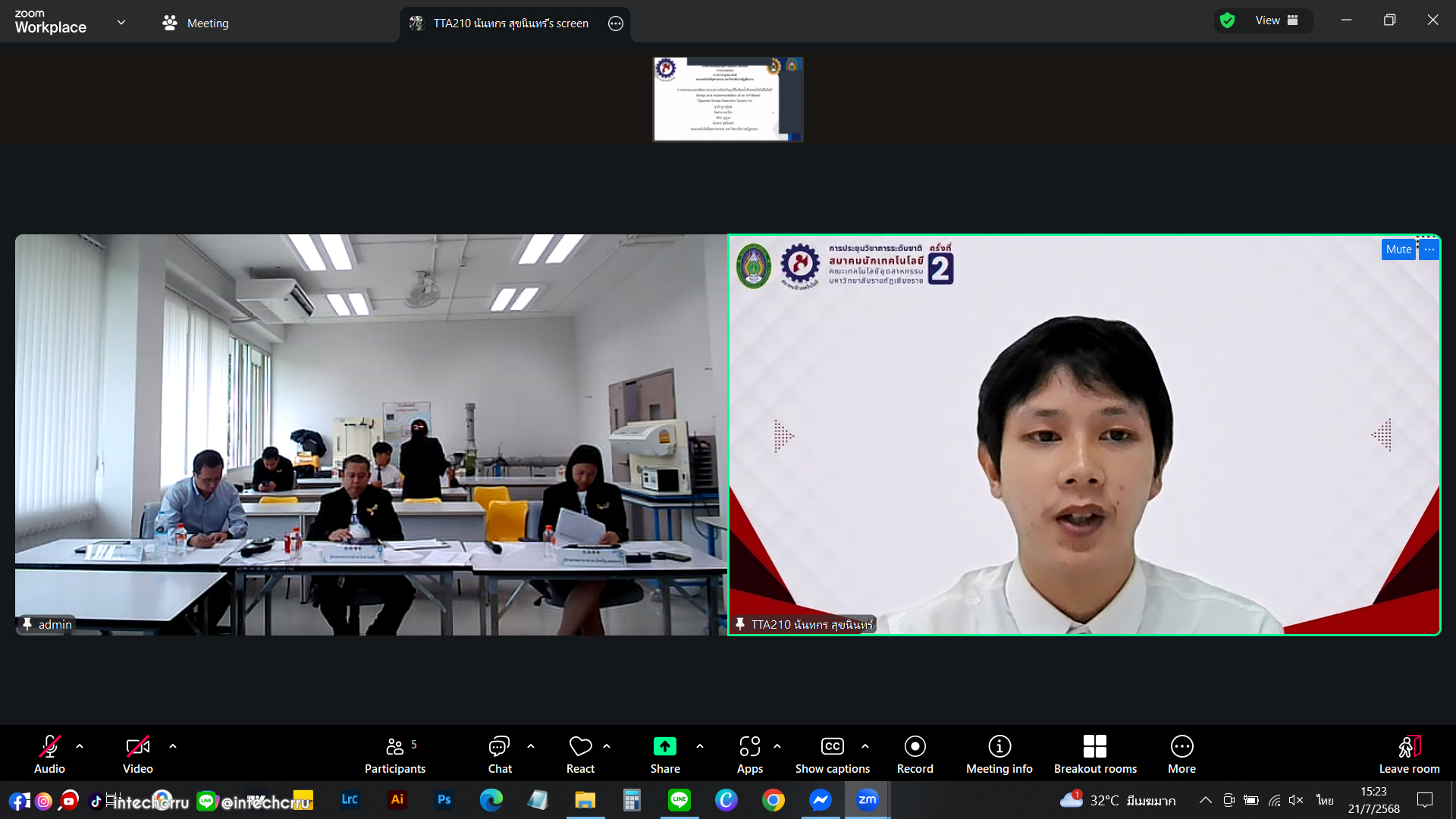The width and height of the screenshot is (1456, 819).
Task: Open Breakout rooms
Action: (x=1094, y=755)
